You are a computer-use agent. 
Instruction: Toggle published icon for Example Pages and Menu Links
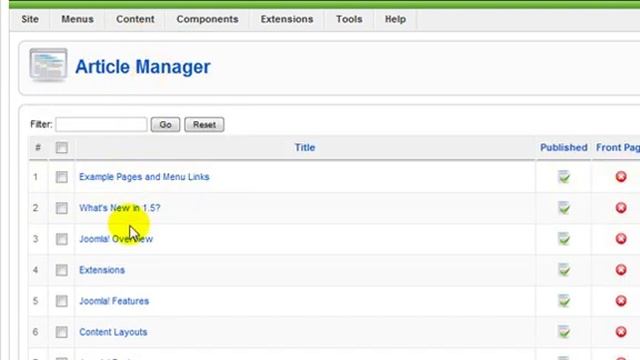(564, 177)
